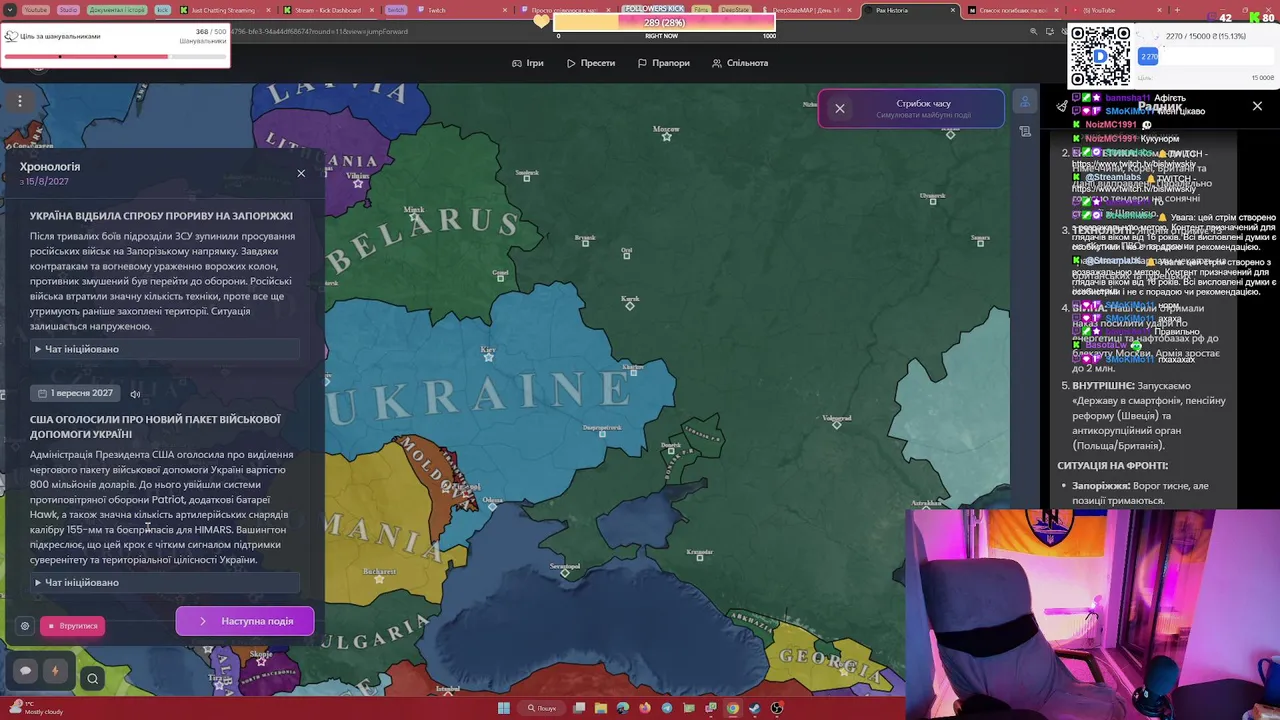Select the Sevastopol city marker
Image resolution: width=1280 pixels, height=720 pixels.
coord(565,571)
